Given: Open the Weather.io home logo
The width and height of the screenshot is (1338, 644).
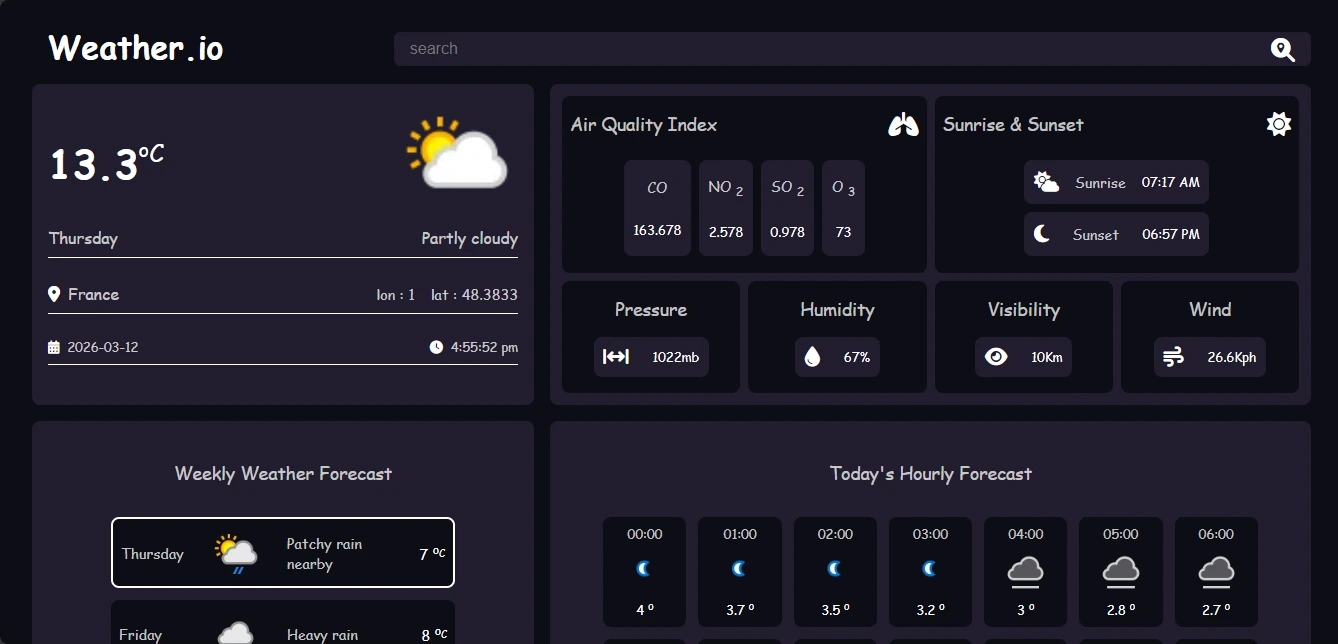Looking at the screenshot, I should tap(134, 47).
